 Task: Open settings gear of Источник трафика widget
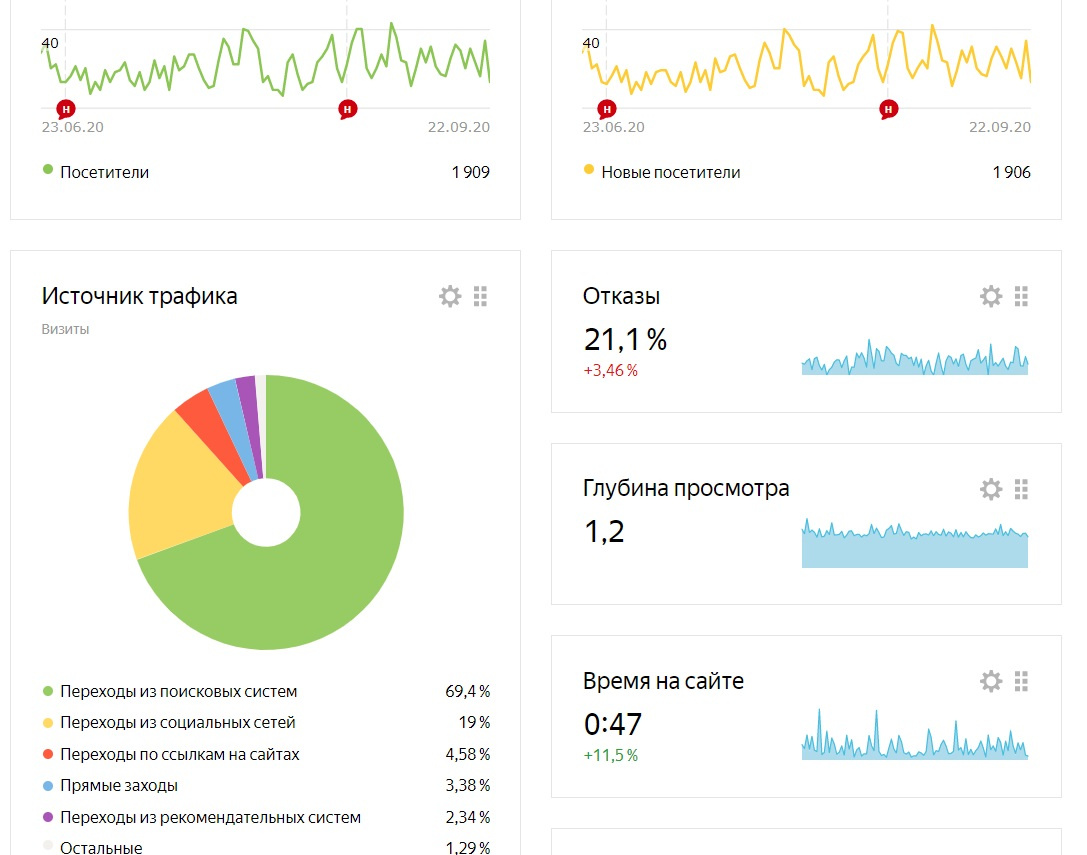coord(450,296)
